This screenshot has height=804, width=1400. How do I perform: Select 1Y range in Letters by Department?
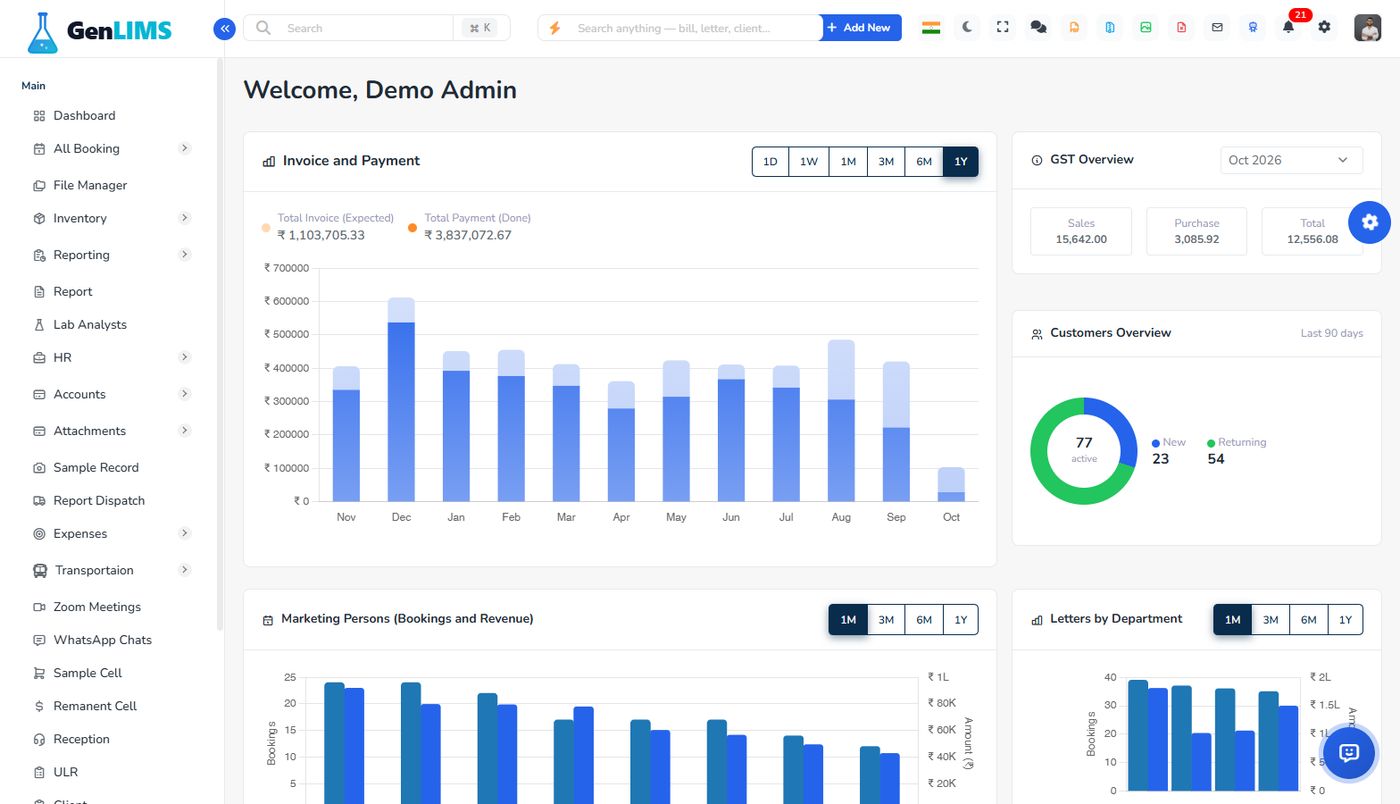click(x=1345, y=620)
